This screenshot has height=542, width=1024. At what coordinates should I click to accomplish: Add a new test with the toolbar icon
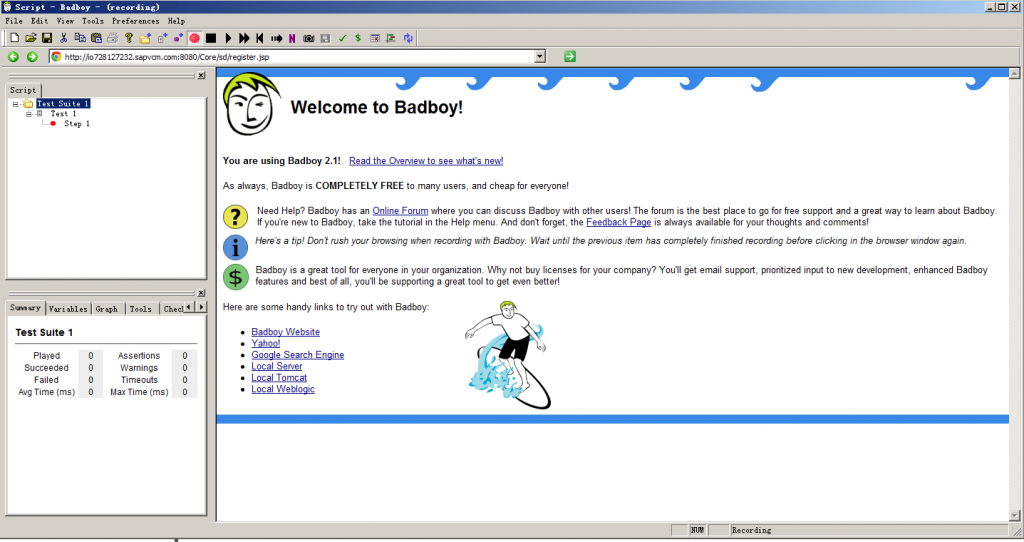162,38
